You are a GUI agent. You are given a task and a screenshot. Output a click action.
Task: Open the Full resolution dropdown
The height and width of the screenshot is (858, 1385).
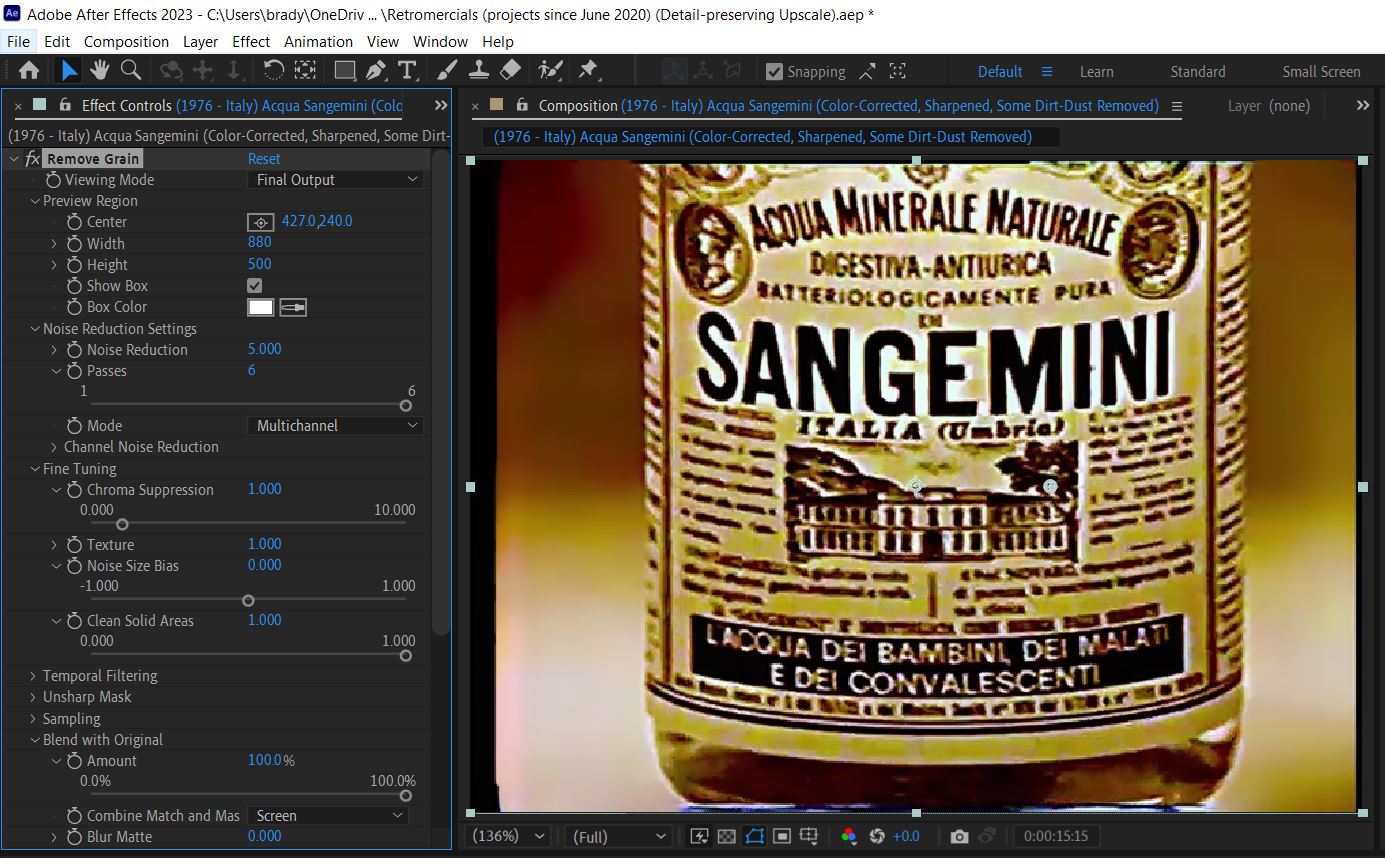click(618, 836)
